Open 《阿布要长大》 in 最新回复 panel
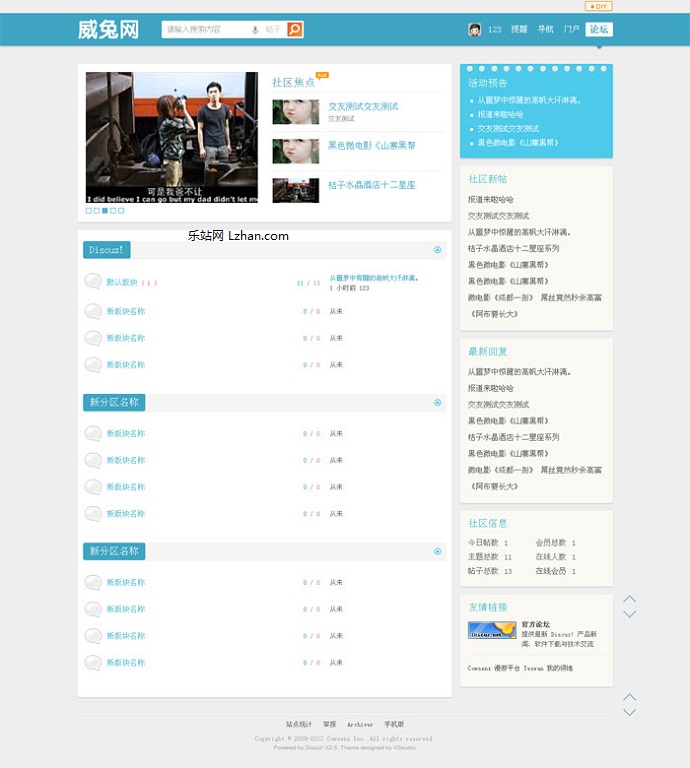Screen dimensions: 690x768 tap(494, 486)
